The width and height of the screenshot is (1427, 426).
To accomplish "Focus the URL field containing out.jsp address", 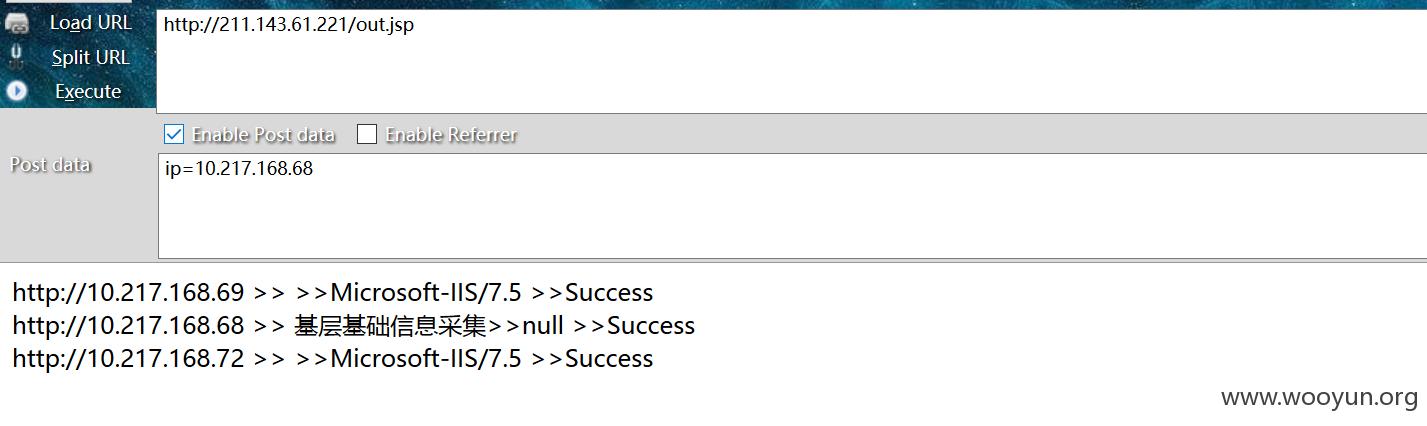I will pyautogui.click(x=791, y=61).
